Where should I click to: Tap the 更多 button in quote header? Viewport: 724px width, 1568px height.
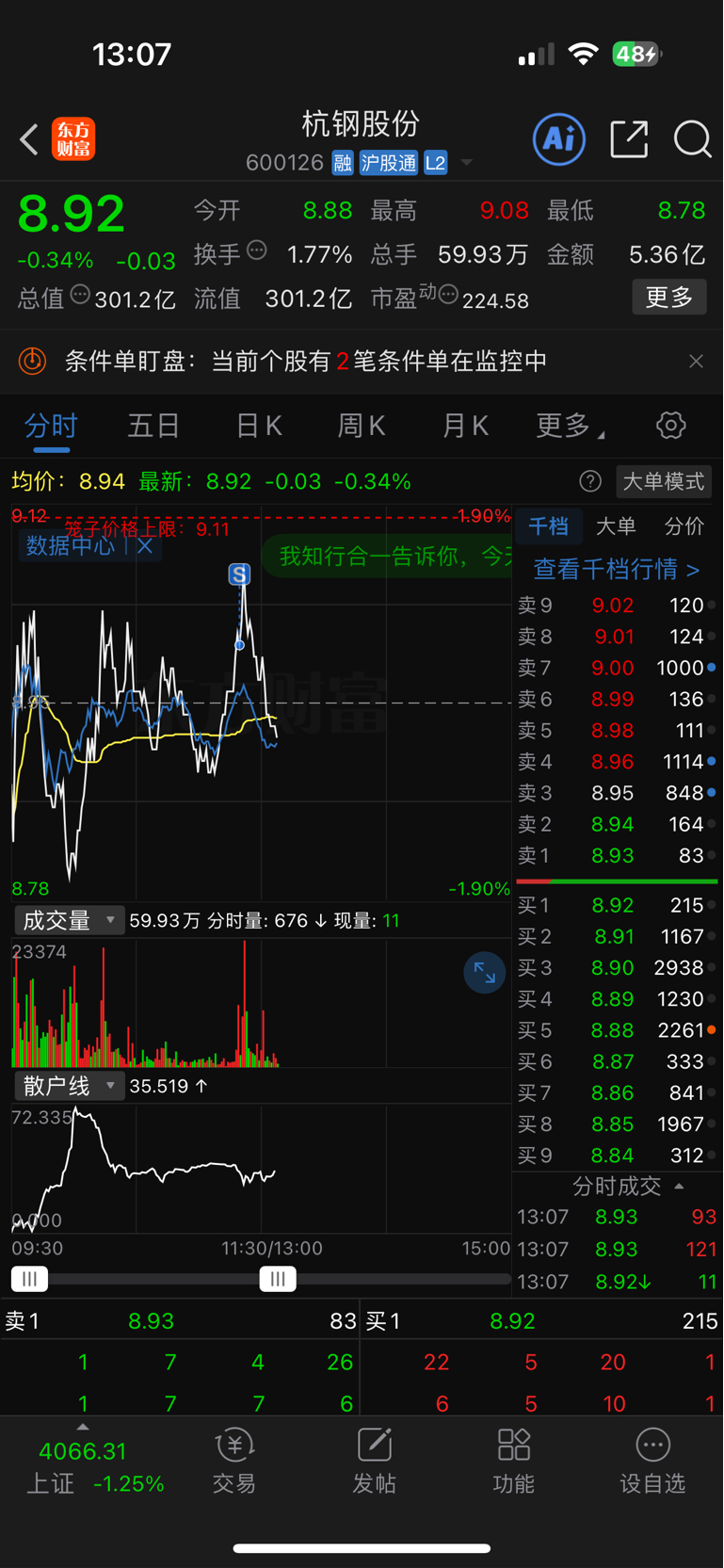coord(669,298)
